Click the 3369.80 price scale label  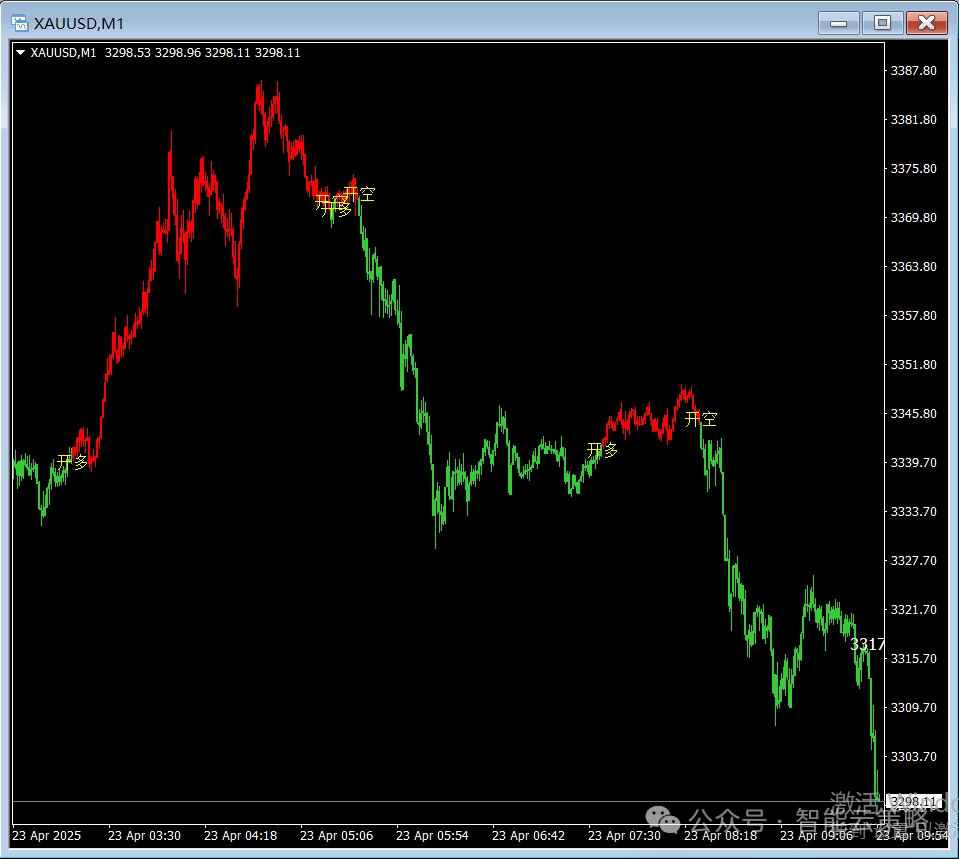(913, 218)
